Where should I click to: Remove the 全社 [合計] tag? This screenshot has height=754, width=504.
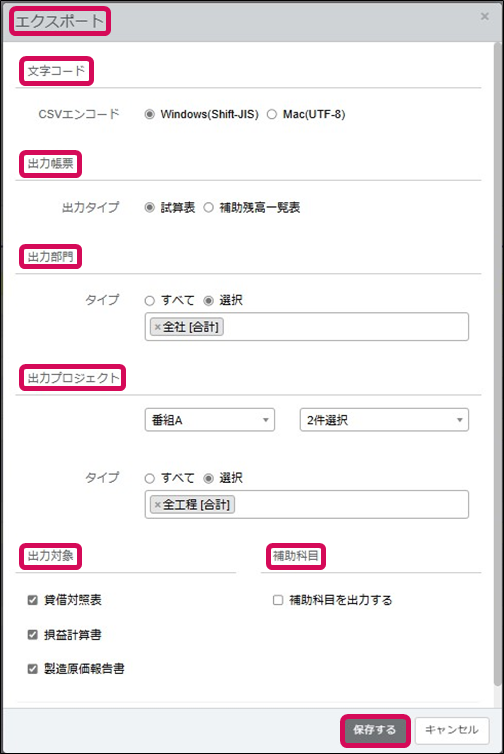coord(157,327)
